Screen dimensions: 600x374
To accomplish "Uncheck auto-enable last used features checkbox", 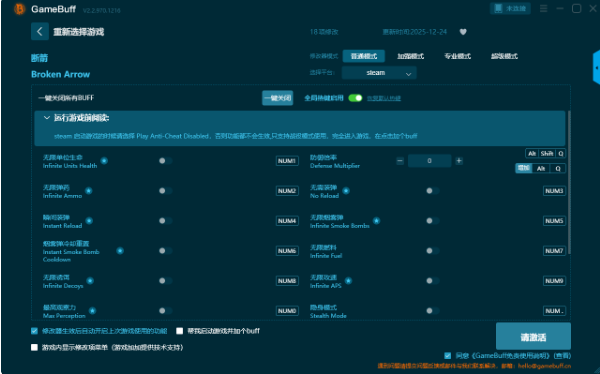I will click(34, 331).
